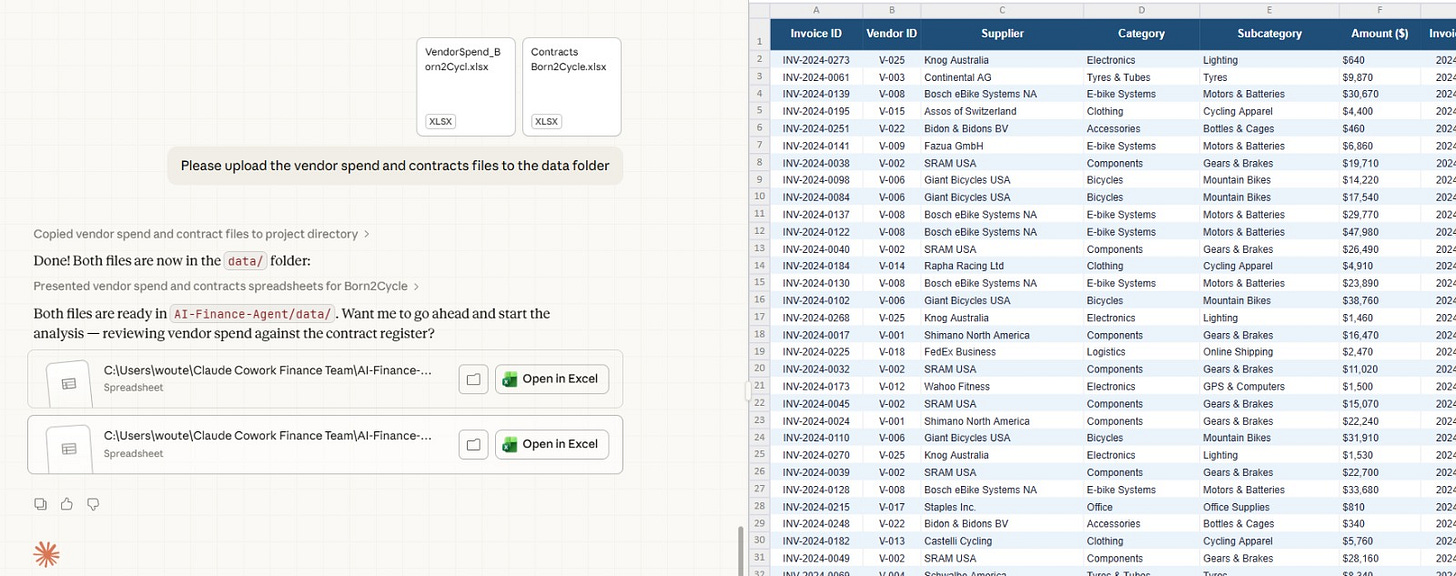Click the user message about uploading files
The image size is (1456, 576).
[x=395, y=166]
